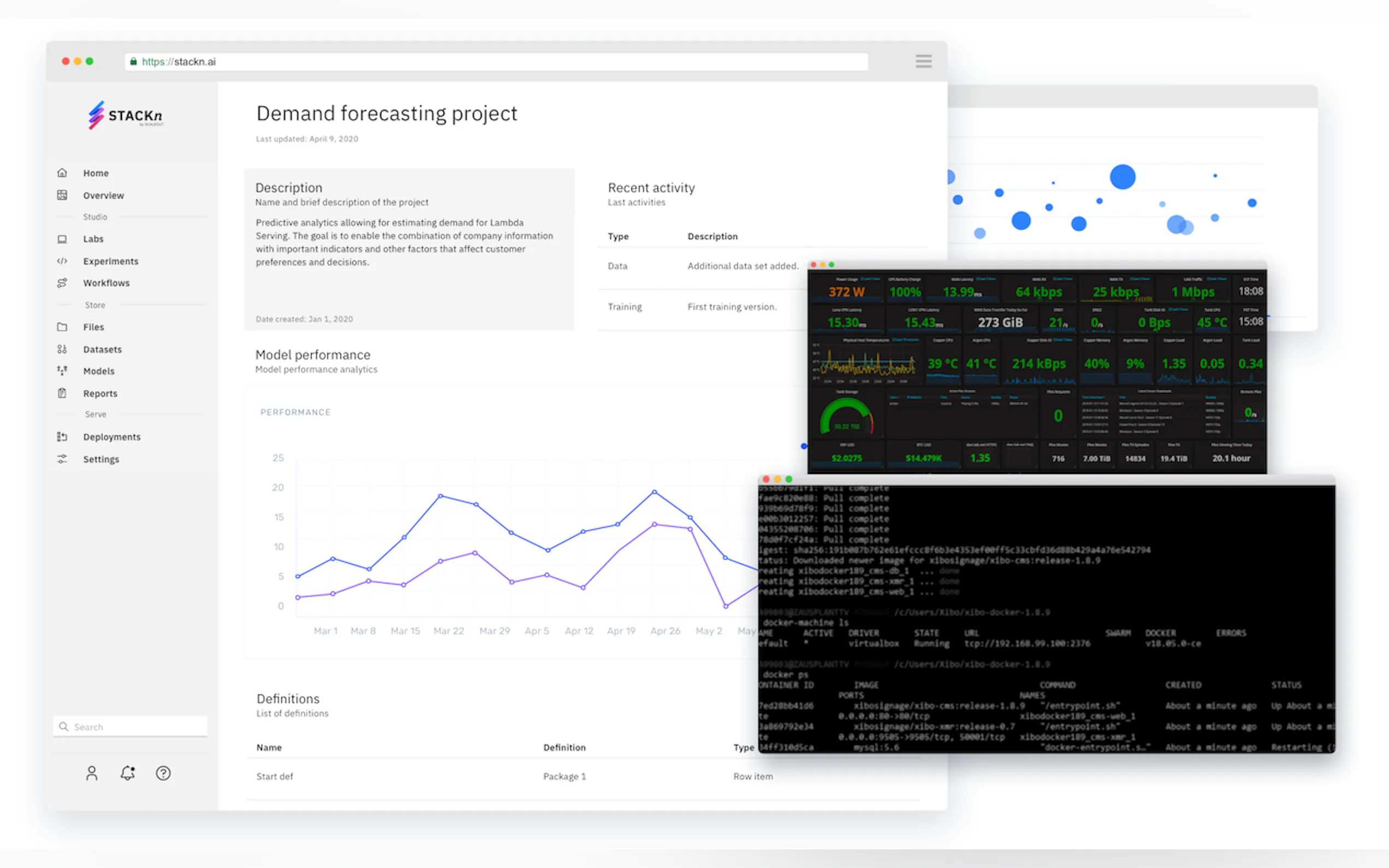Click the Models icon
This screenshot has height=868, width=1389.
62,371
